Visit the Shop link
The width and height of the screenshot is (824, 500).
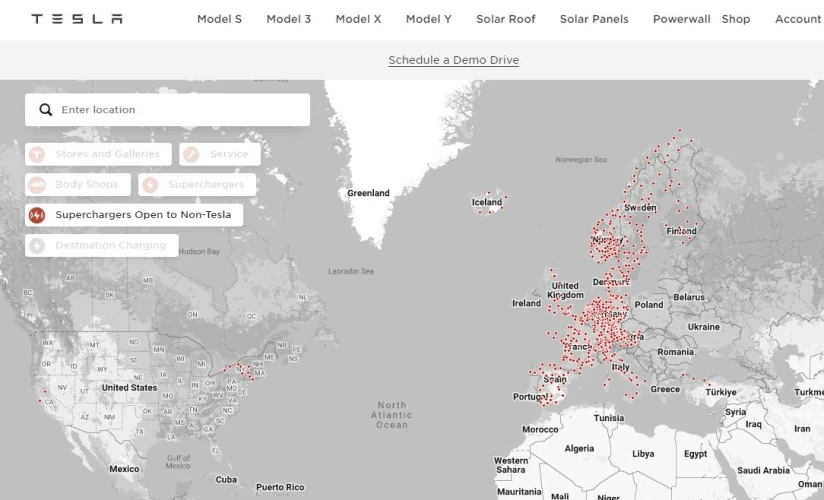pyautogui.click(x=736, y=19)
